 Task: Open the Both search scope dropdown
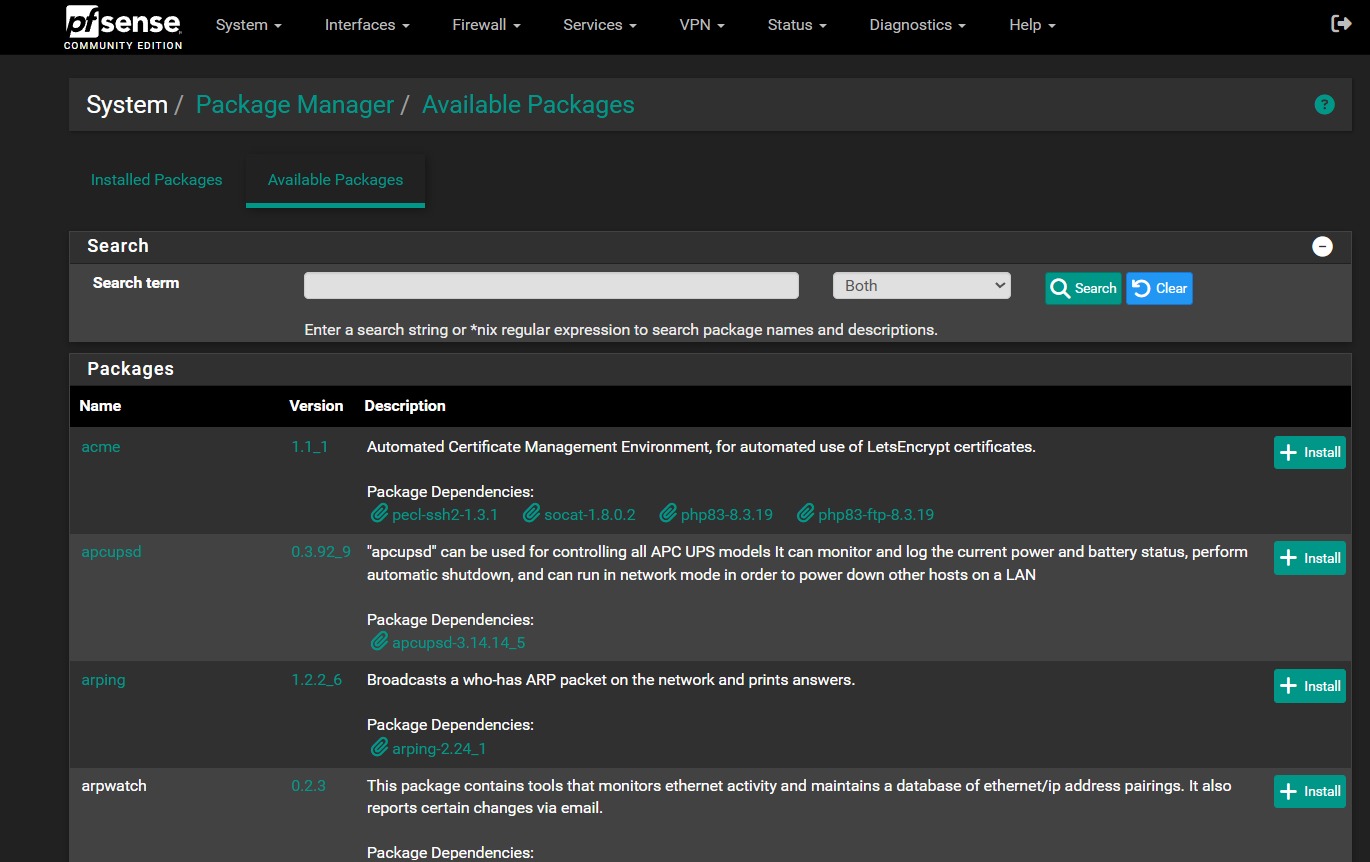921,286
